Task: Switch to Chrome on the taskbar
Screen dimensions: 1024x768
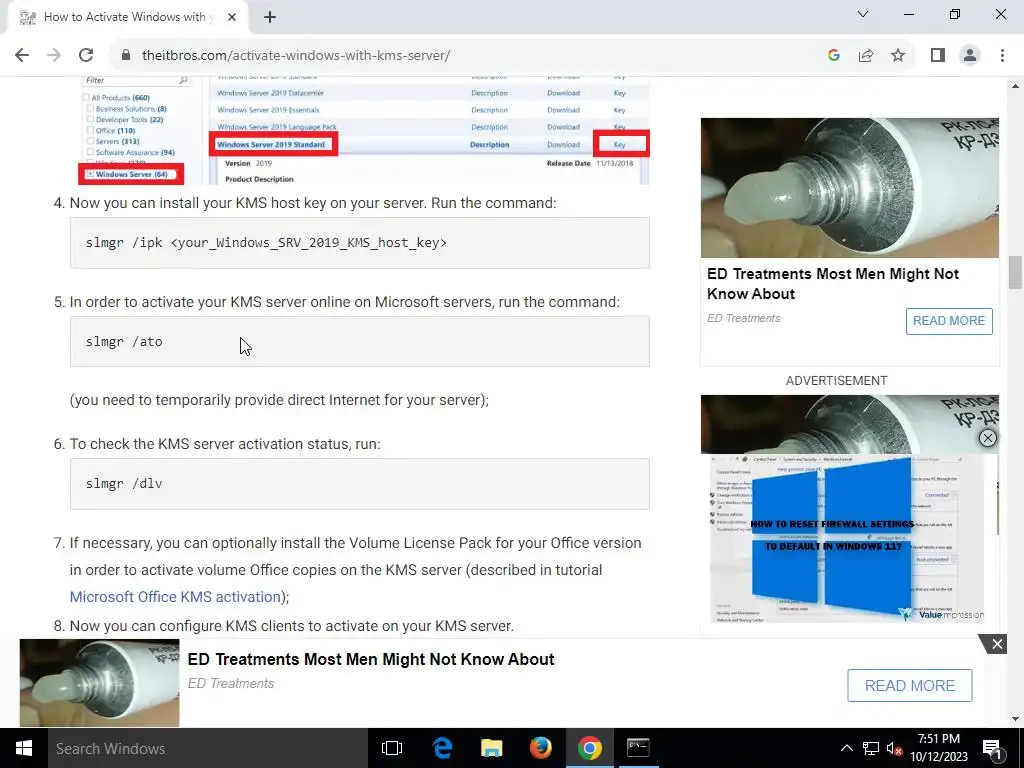Action: 589,748
